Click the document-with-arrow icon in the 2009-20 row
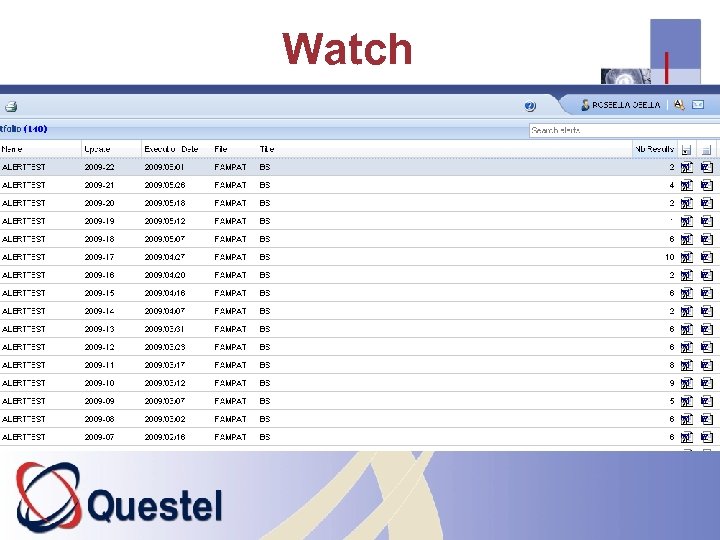Screen dimensions: 720x540 (x=686, y=203)
